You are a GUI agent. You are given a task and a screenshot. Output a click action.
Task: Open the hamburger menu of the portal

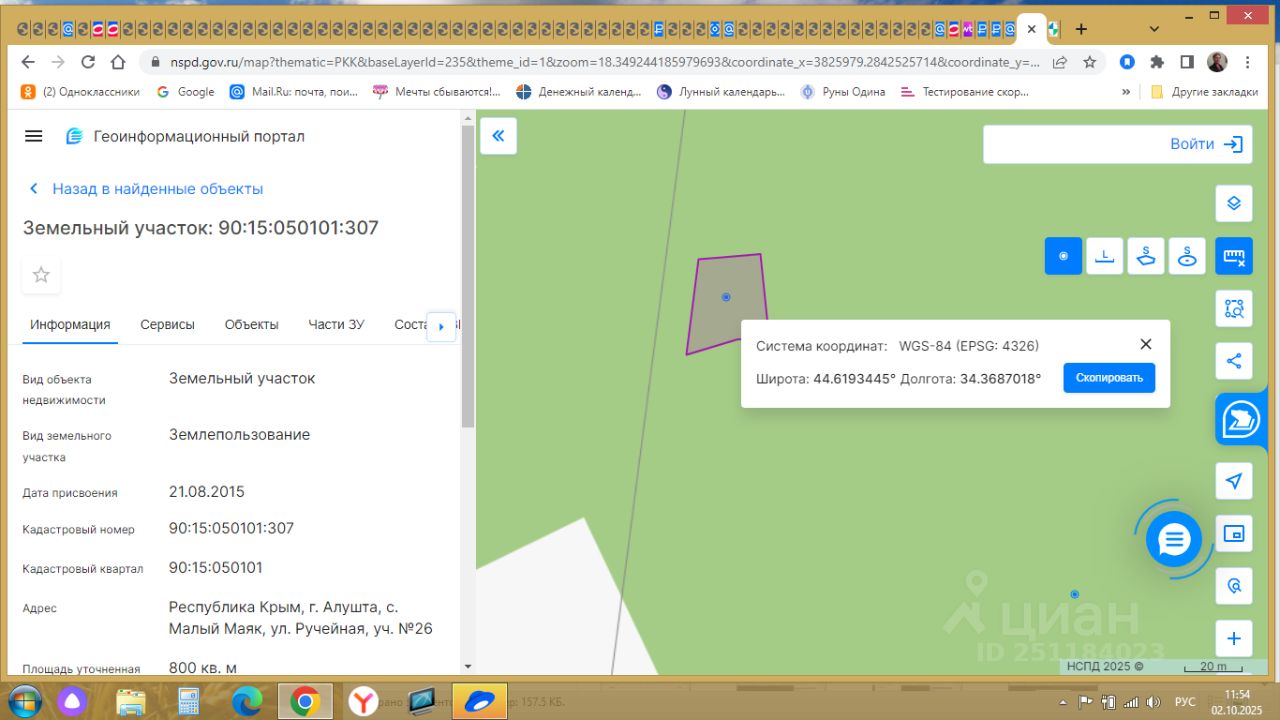click(x=33, y=136)
